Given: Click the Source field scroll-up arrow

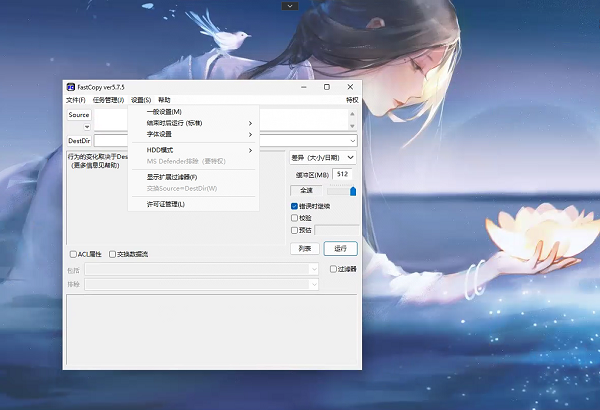Looking at the screenshot, I should click(x=352, y=114).
